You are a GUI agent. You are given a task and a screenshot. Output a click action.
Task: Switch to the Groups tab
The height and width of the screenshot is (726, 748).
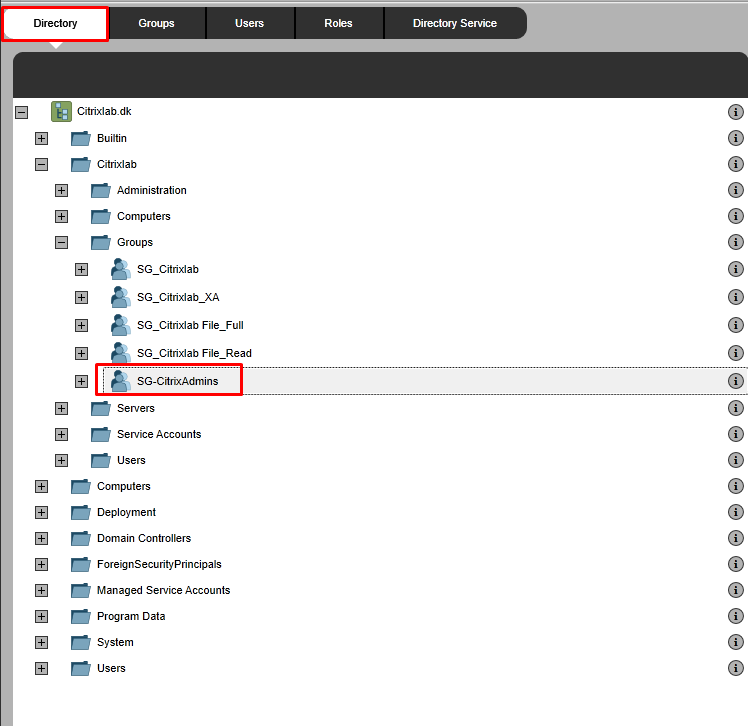pos(156,23)
